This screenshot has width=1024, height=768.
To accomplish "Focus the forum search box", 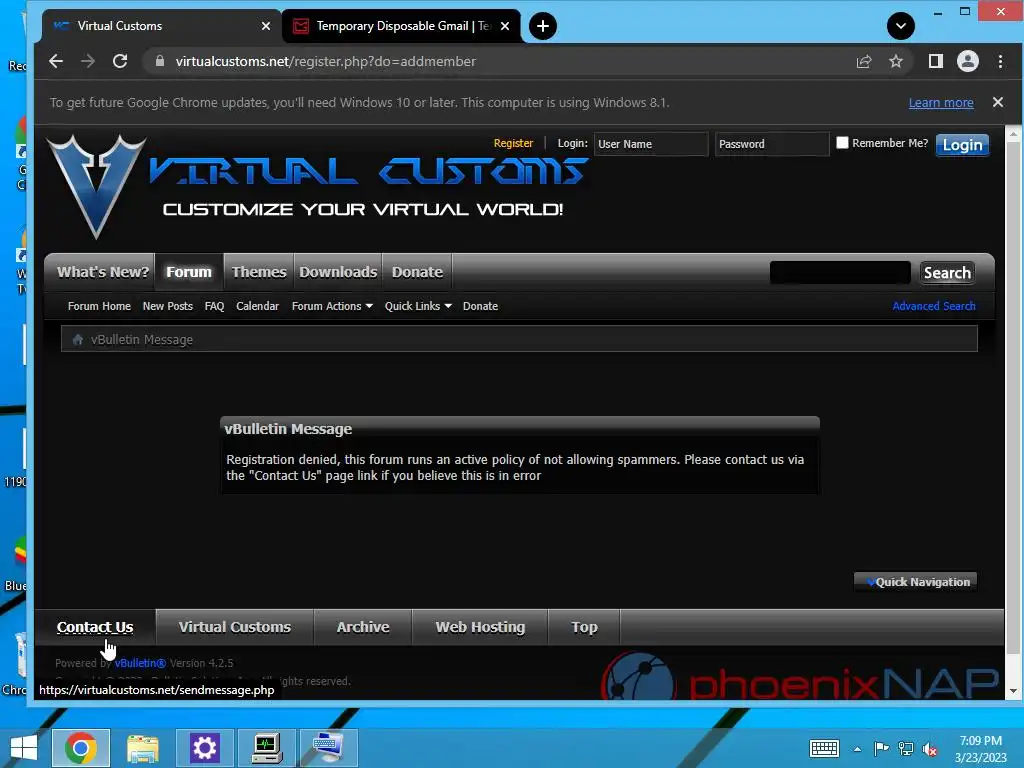I will pos(840,272).
